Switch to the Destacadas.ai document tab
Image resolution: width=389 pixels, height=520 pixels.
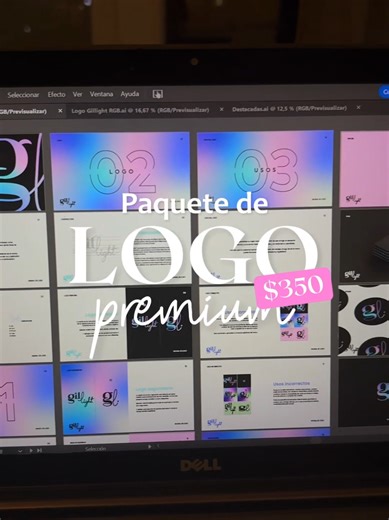pyautogui.click(x=289, y=109)
